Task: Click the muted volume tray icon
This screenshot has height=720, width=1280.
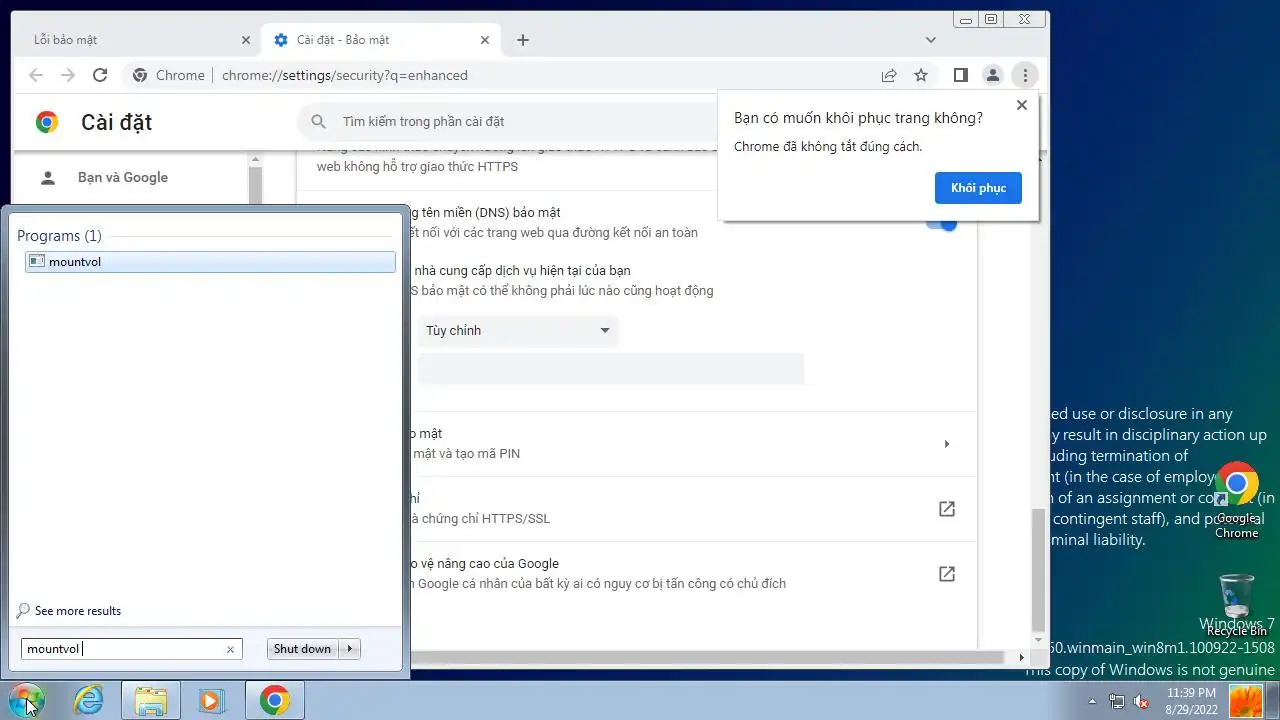Action: pos(1141,701)
